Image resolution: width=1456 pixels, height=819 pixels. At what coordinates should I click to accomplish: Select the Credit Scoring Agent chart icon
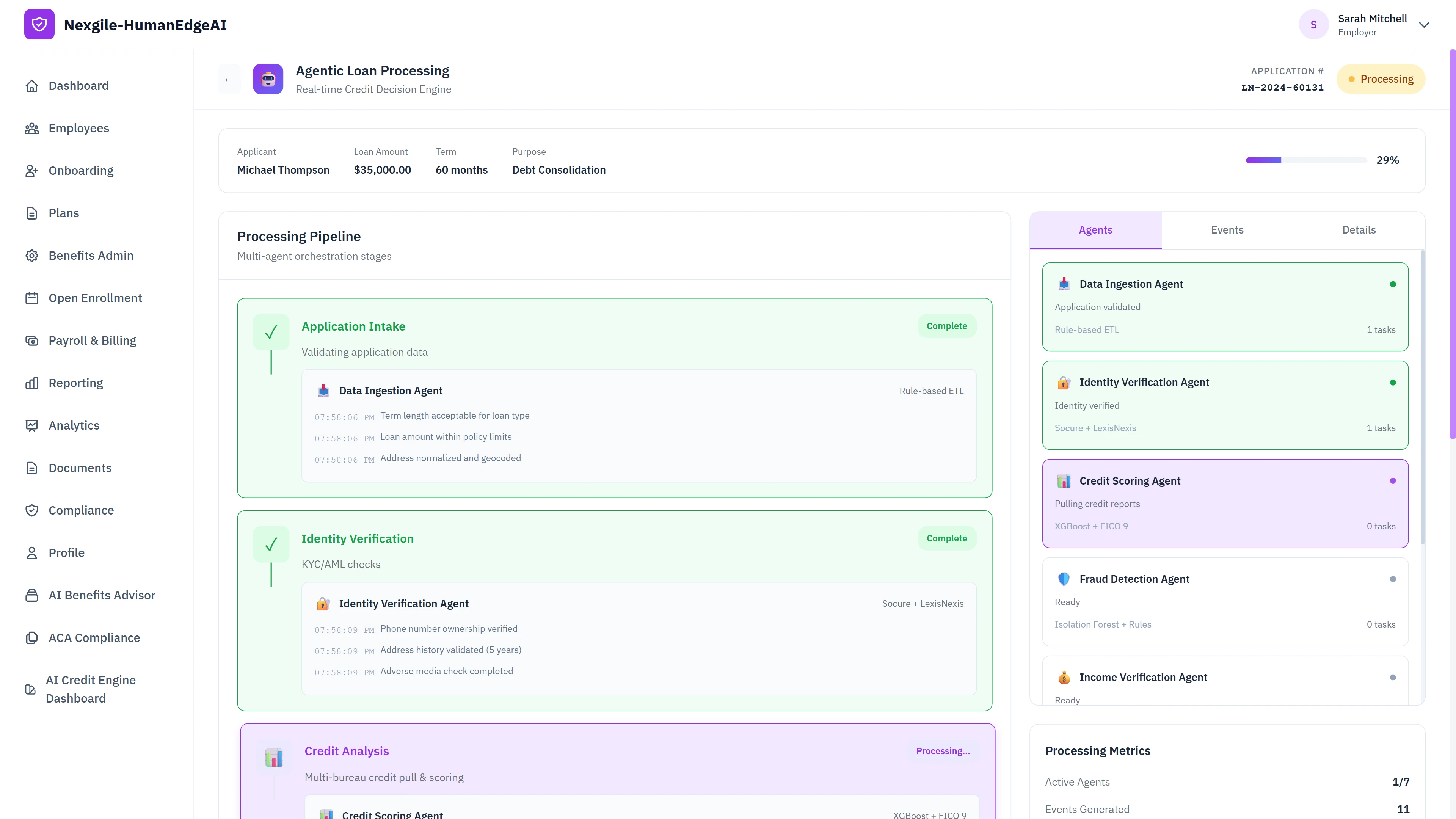(x=1064, y=480)
